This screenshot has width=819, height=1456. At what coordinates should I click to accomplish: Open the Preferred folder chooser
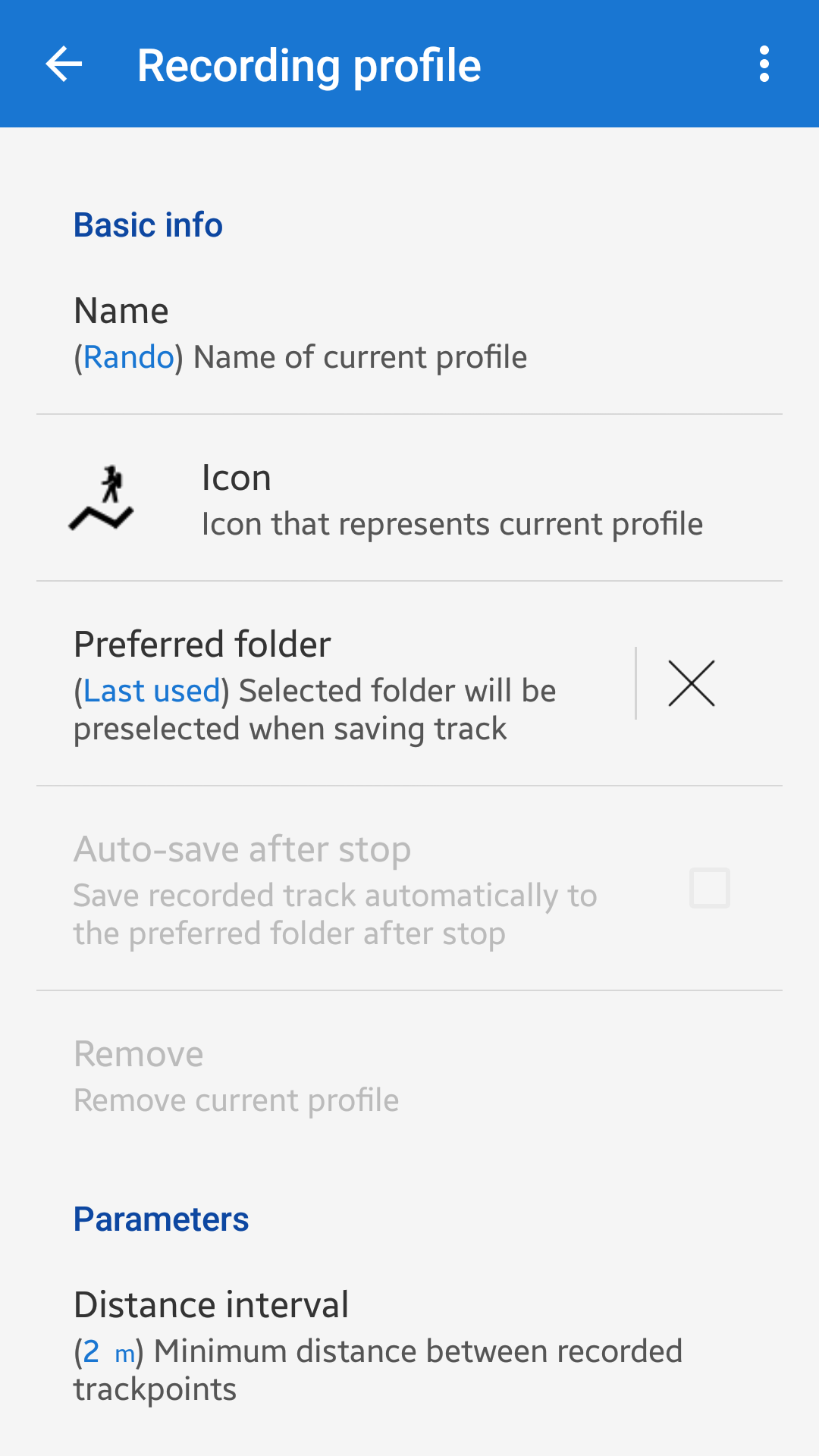pyautogui.click(x=202, y=645)
